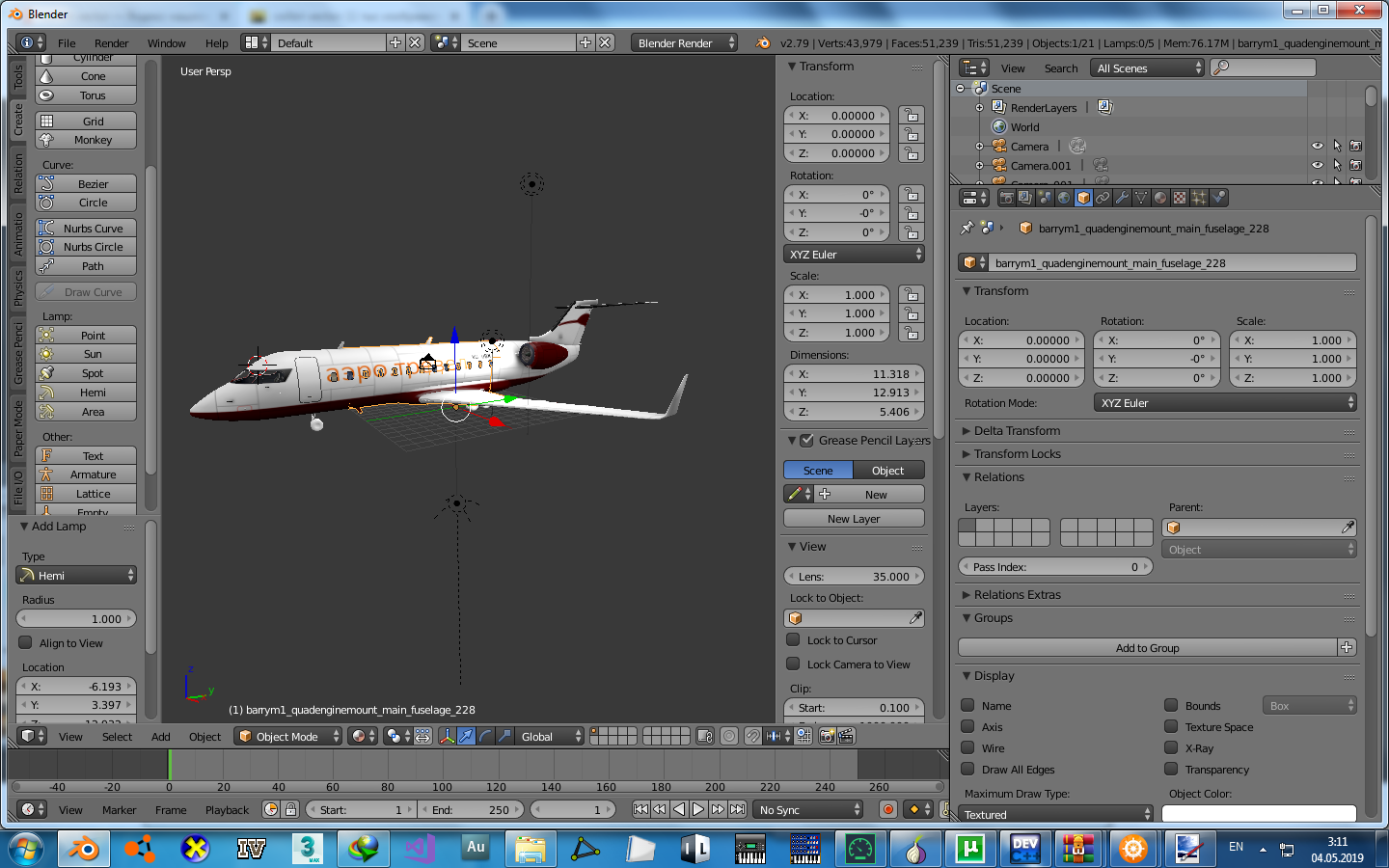Open the Material properties tab (sphere icon)
The image size is (1389, 868).
1160,198
